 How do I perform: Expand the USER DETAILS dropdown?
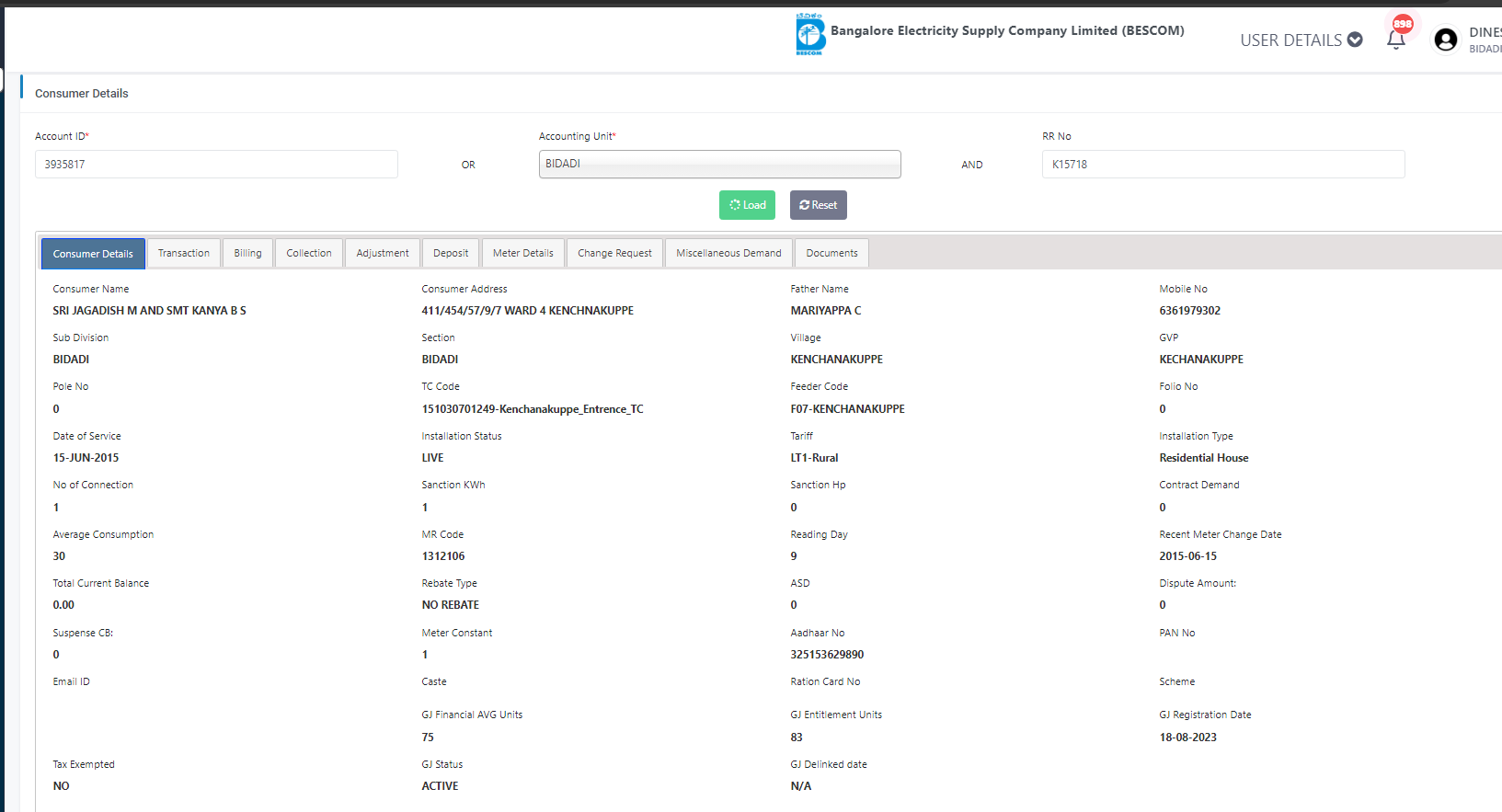1301,40
